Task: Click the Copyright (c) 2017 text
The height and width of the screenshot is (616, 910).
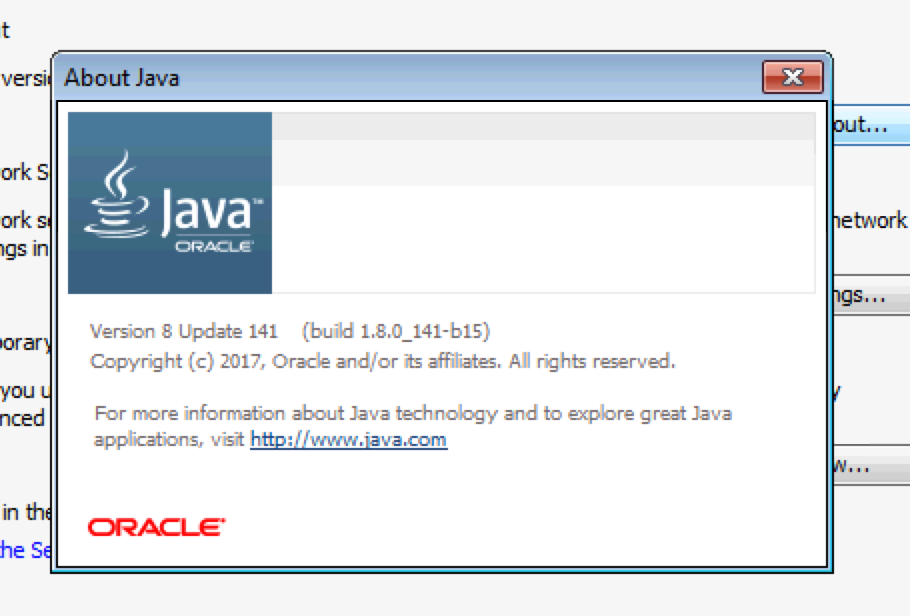Action: [176, 361]
